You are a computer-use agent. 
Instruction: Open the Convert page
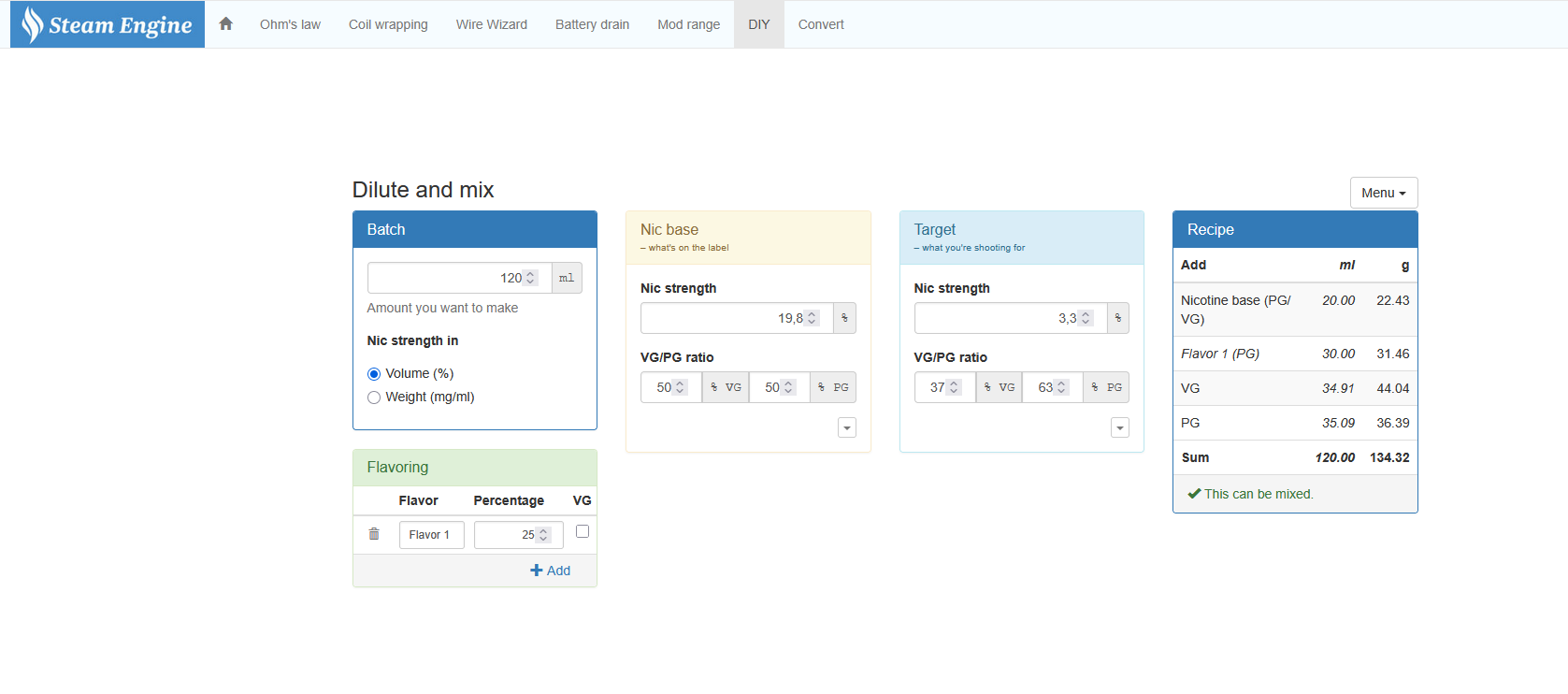(820, 24)
